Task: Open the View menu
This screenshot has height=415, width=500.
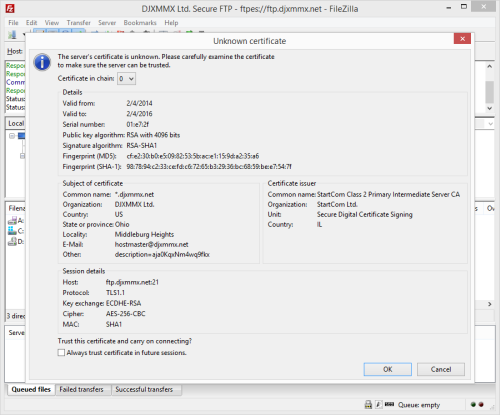Action: pyautogui.click(x=52, y=23)
